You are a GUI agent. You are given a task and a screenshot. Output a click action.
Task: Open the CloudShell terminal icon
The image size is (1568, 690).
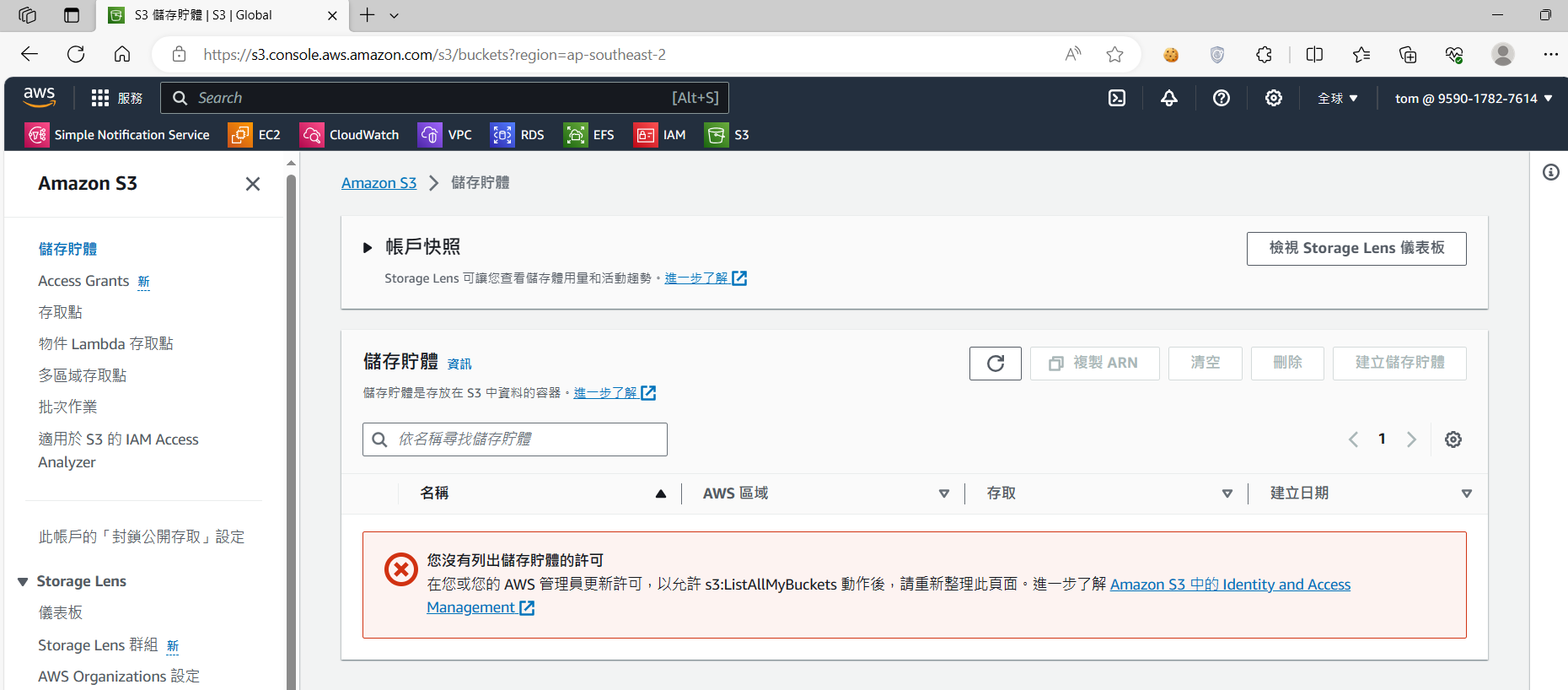pos(1117,98)
